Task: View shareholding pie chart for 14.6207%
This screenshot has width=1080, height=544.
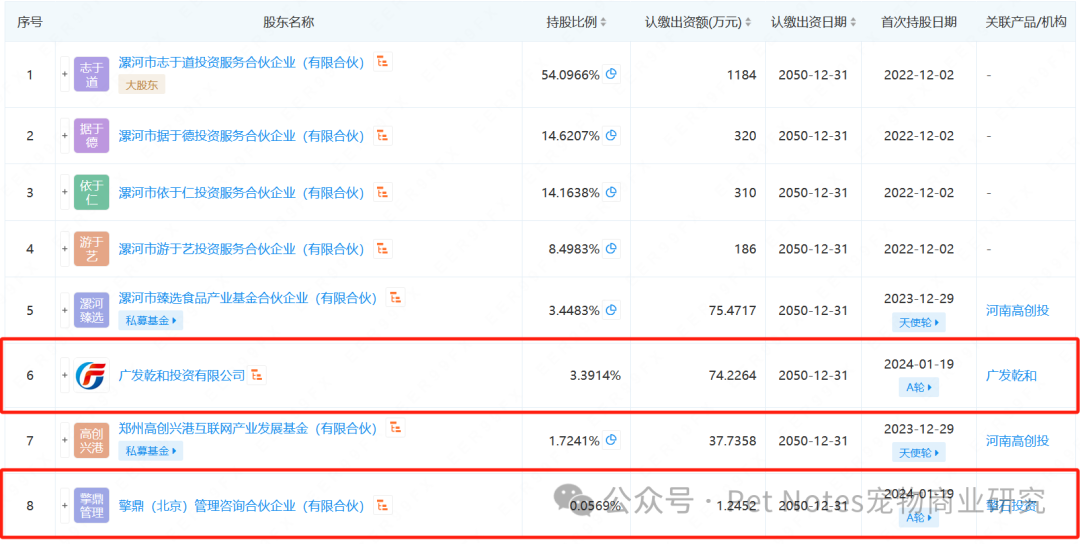Action: (x=611, y=136)
